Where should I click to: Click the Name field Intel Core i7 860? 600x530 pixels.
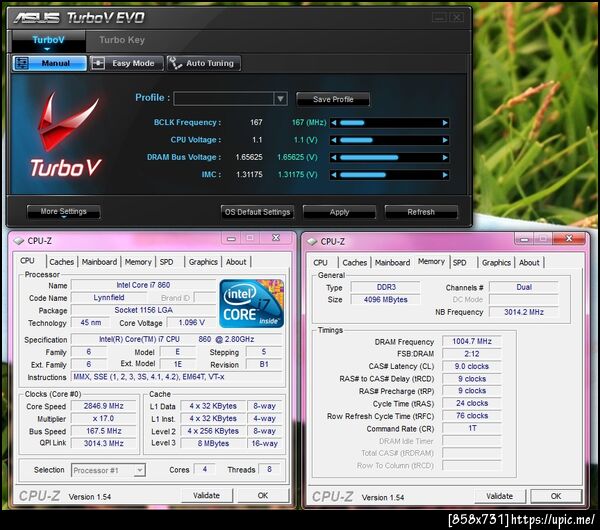(143, 285)
